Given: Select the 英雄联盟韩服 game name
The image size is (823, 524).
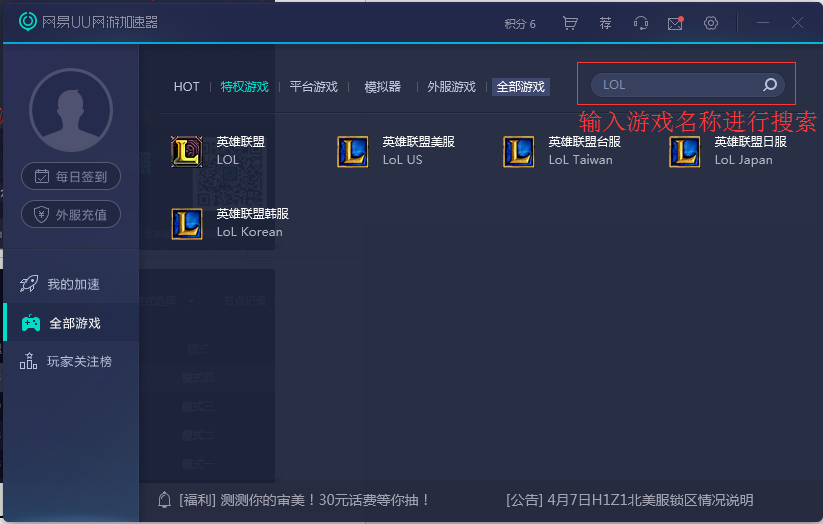Looking at the screenshot, I should (252, 214).
